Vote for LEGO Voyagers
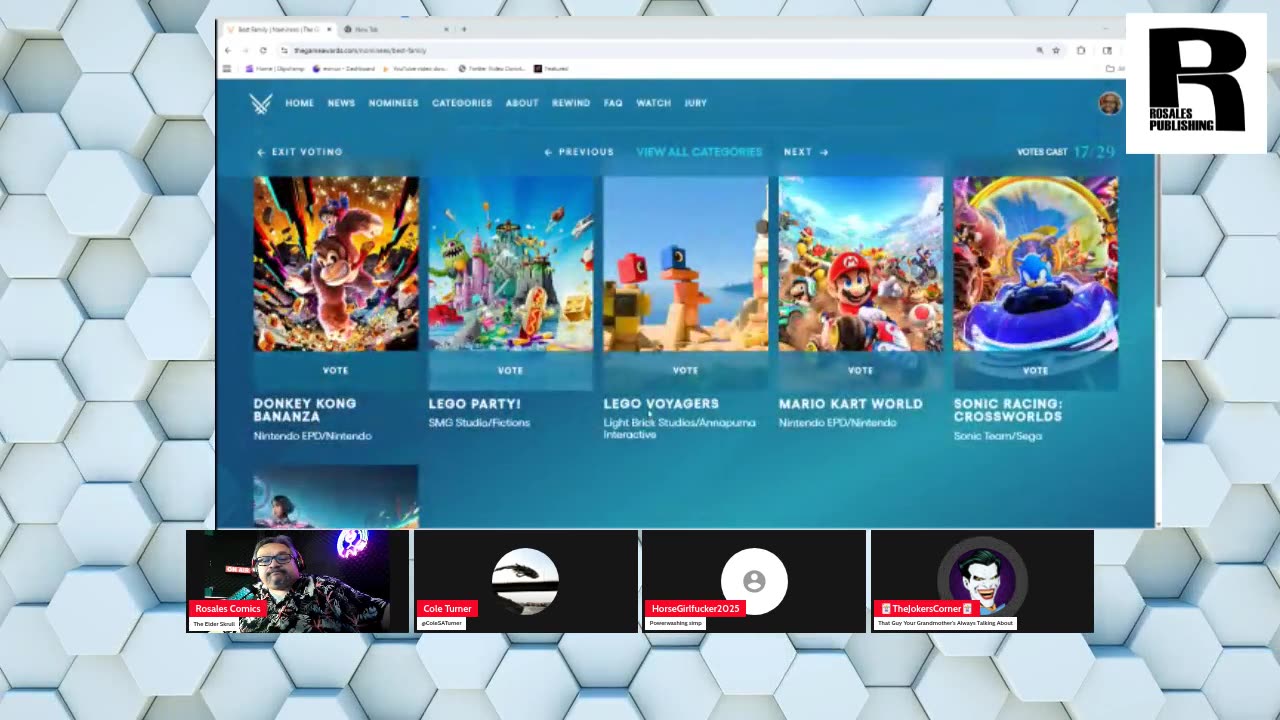Image resolution: width=1280 pixels, height=720 pixels. point(686,370)
